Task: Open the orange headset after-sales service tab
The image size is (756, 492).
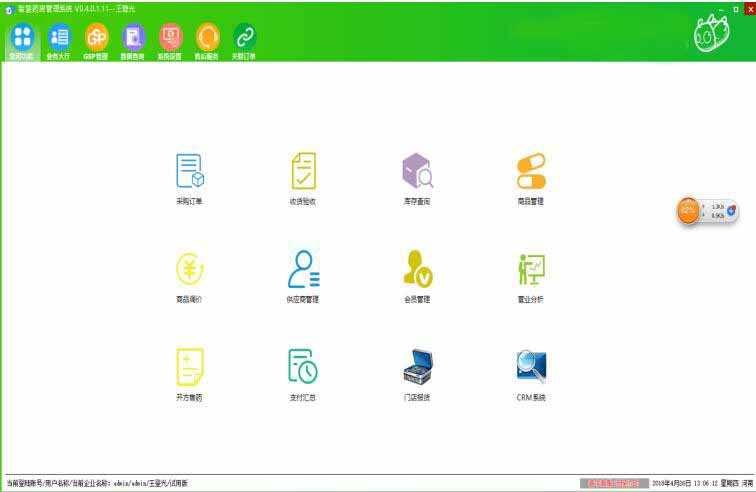Action: [x=207, y=41]
